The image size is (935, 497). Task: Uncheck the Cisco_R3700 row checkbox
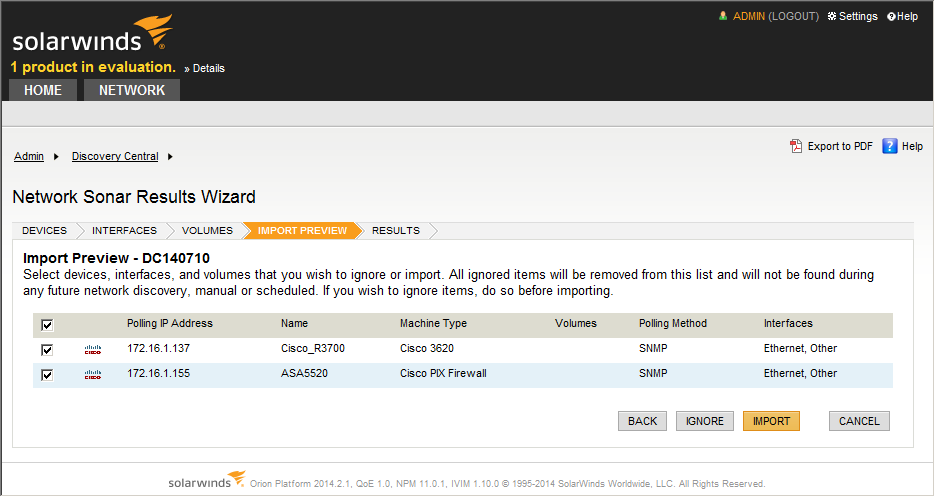tap(47, 350)
